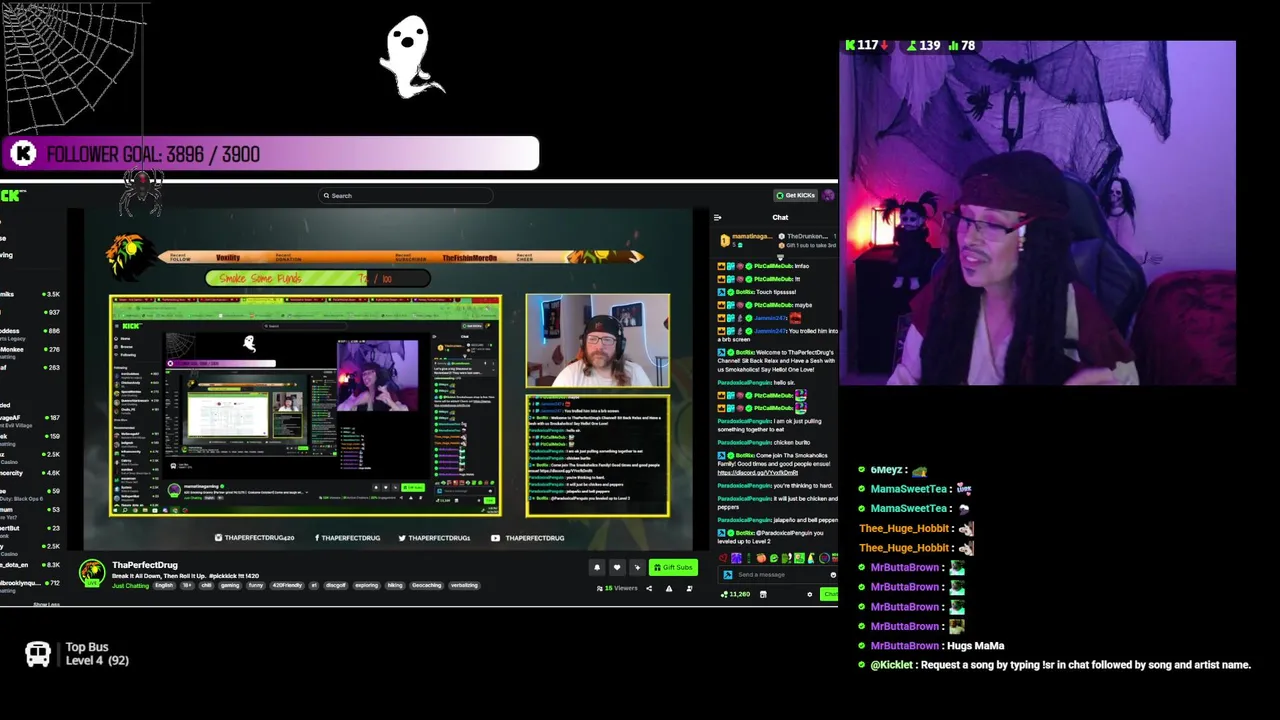Click the Just Chatting category link
This screenshot has height=720, width=1280.
click(130, 585)
